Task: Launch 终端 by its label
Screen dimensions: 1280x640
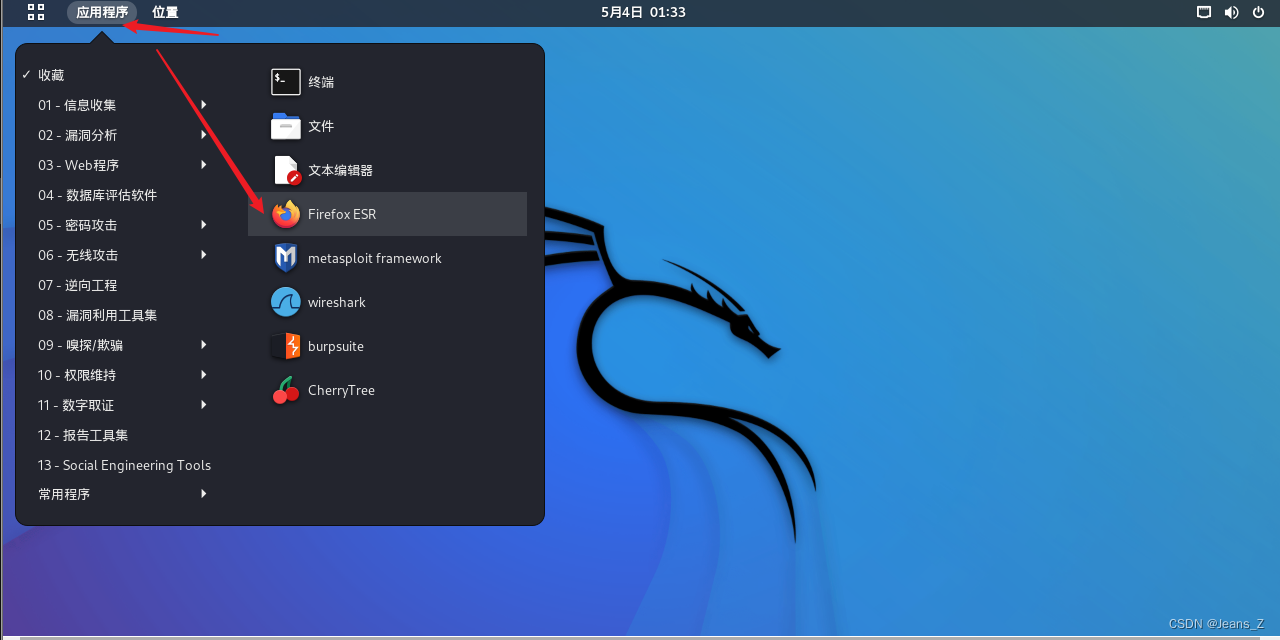Action: click(321, 82)
